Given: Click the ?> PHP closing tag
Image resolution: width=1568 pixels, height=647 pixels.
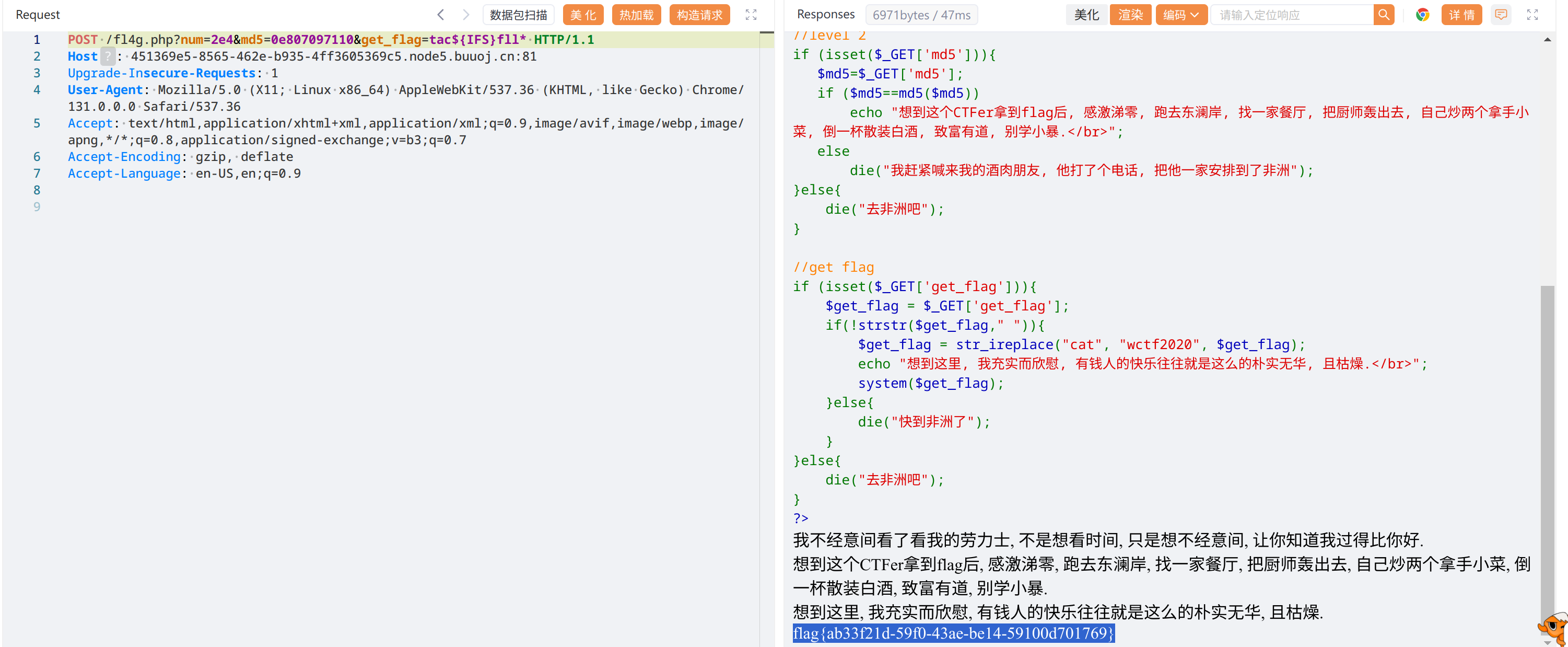Looking at the screenshot, I should coord(800,518).
